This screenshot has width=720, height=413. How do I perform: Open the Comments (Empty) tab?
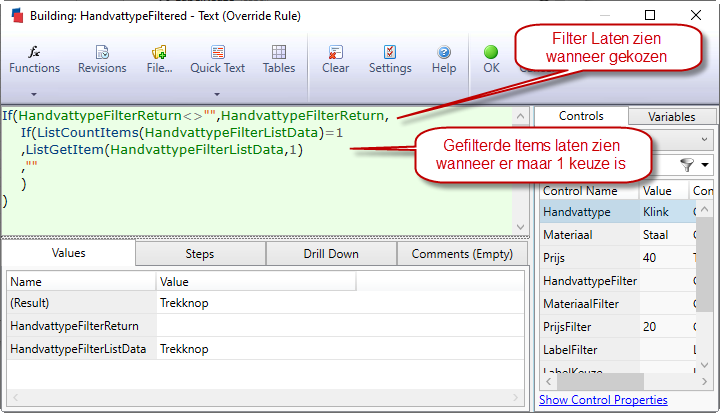462,254
